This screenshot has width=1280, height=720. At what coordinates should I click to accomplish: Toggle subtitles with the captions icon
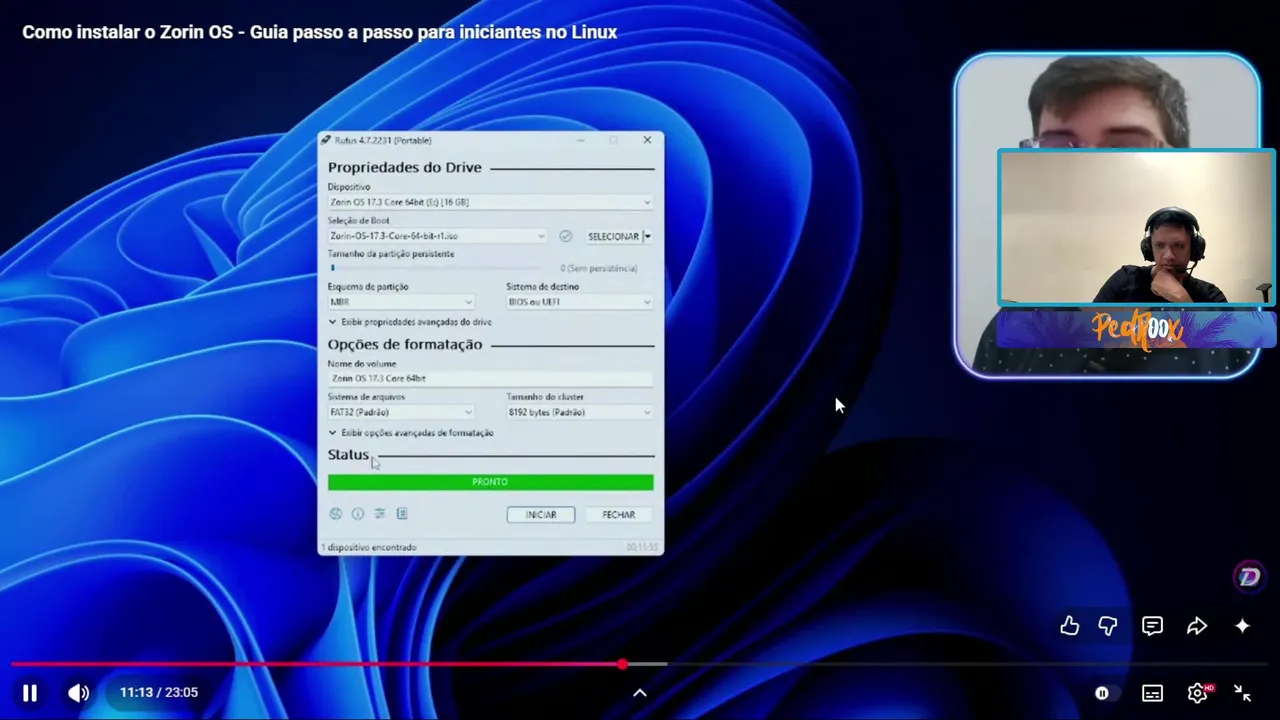(1152, 693)
